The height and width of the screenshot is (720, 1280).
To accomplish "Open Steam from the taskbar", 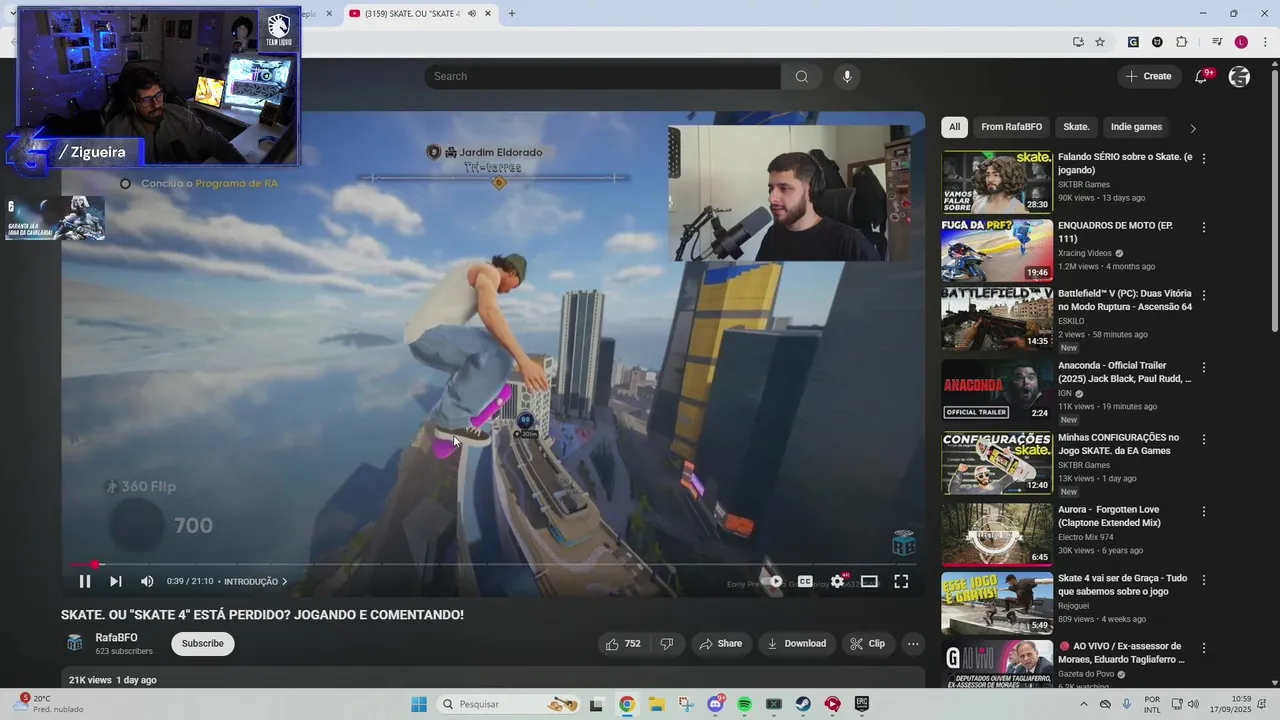I will (x=803, y=704).
